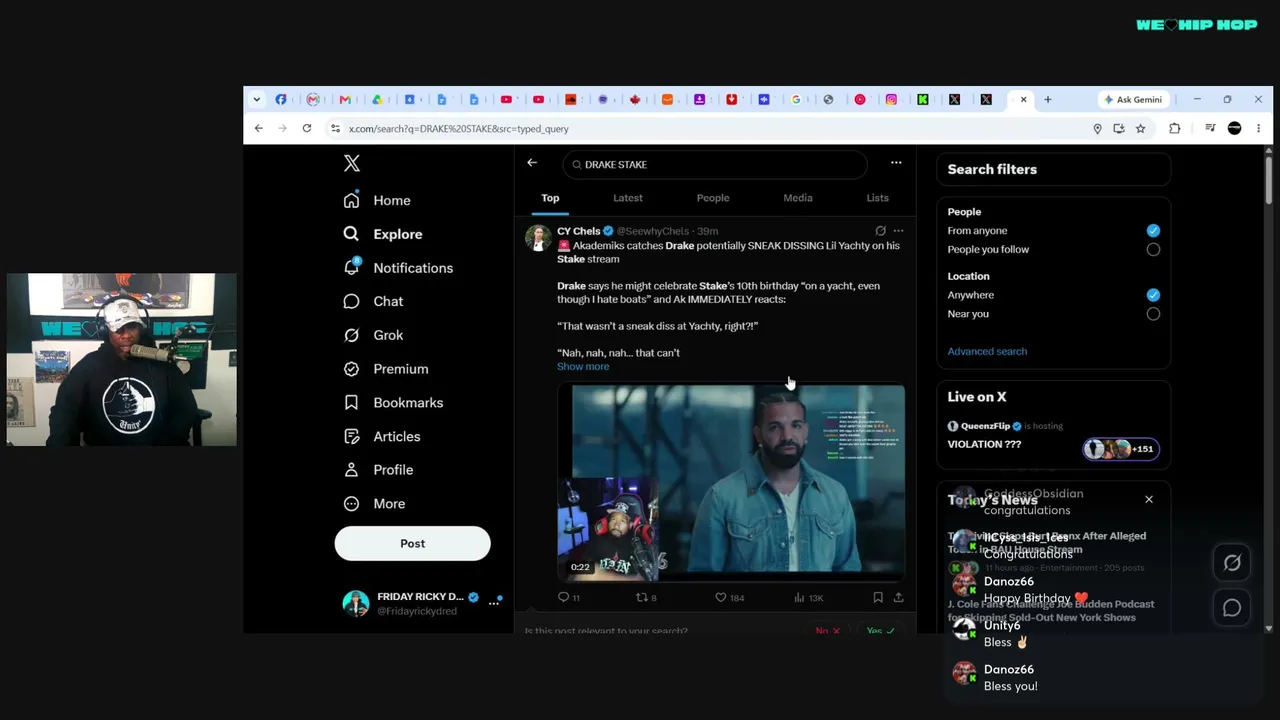Expand the tab search dropdown arrow
Image resolution: width=1280 pixels, height=720 pixels.
coord(257,100)
